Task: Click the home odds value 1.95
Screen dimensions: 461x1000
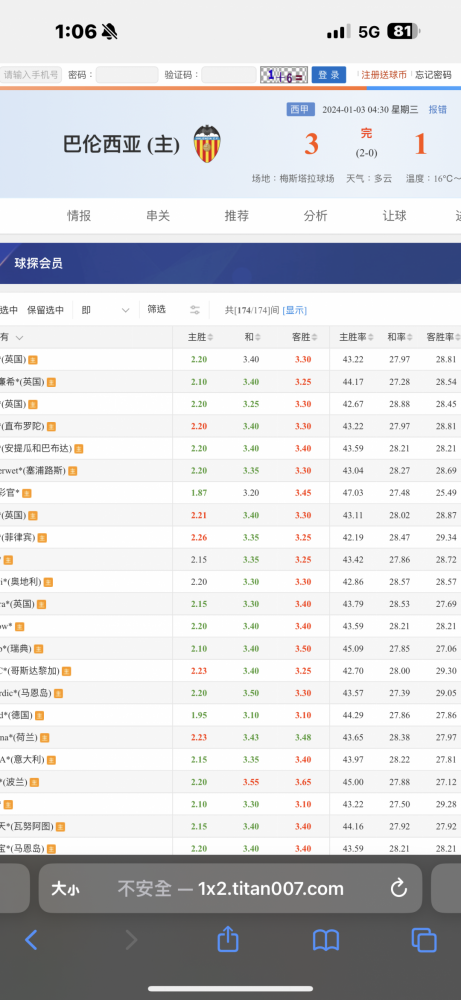Action: click(x=199, y=716)
